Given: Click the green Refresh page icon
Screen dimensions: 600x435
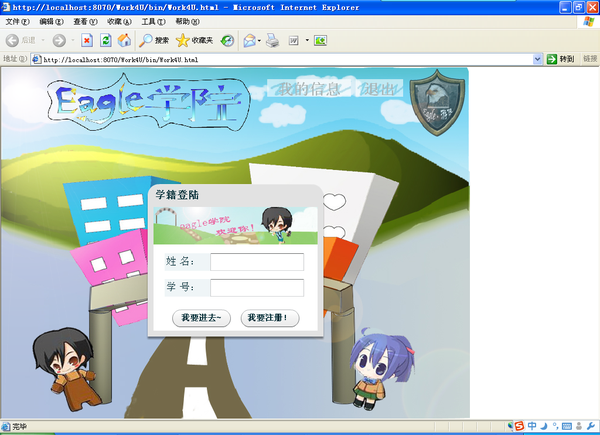Looking at the screenshot, I should point(106,40).
